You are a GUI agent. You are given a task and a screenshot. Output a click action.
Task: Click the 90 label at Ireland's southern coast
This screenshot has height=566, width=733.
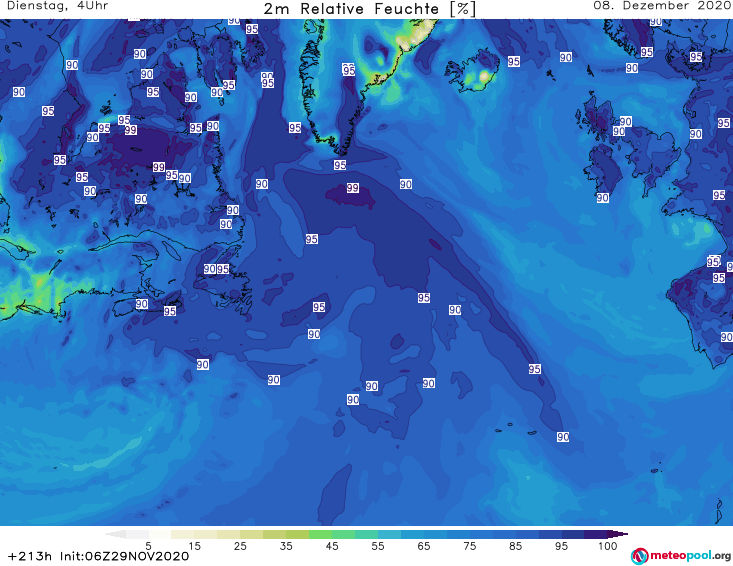603,198
